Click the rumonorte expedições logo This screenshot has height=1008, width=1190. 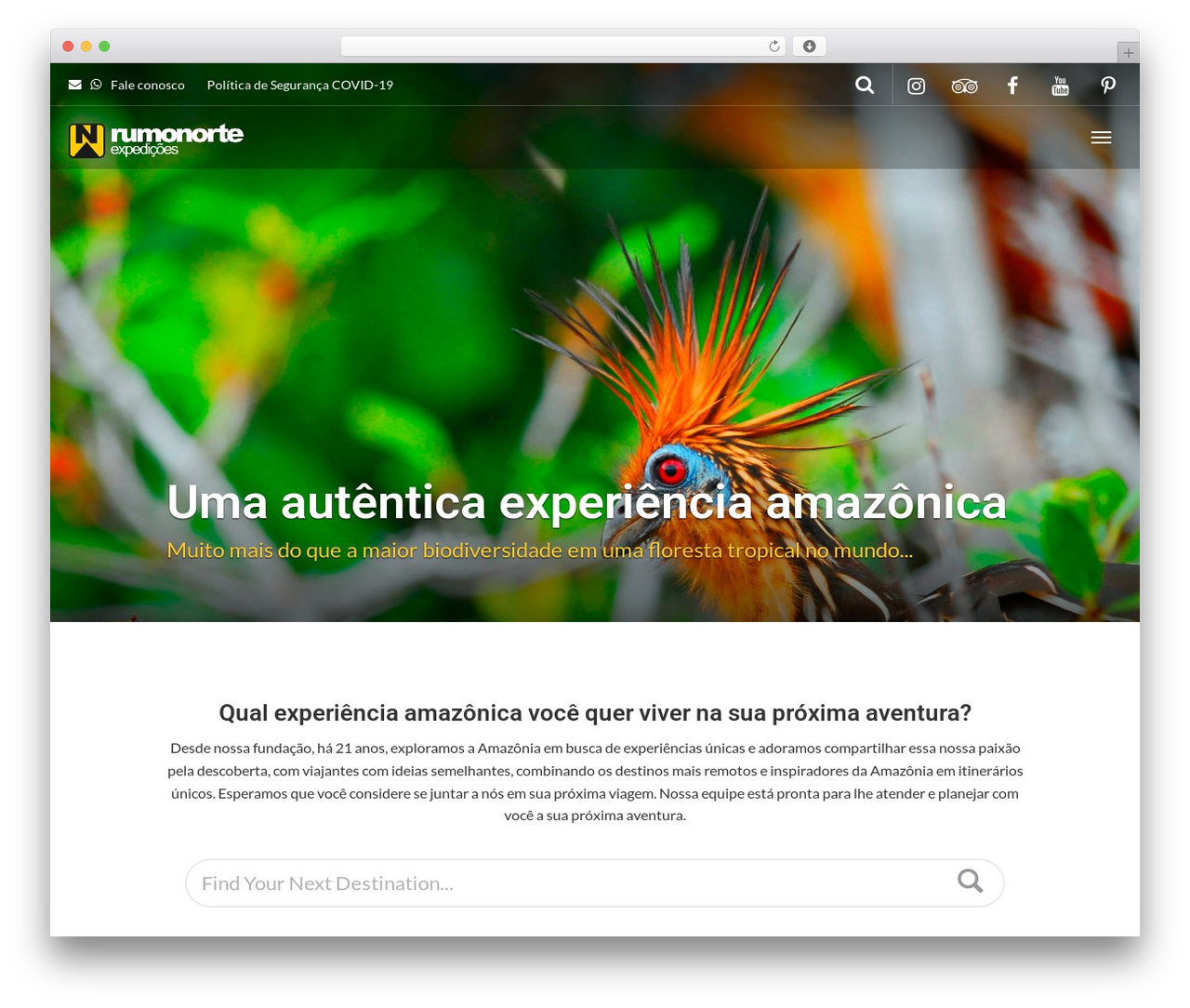click(156, 139)
